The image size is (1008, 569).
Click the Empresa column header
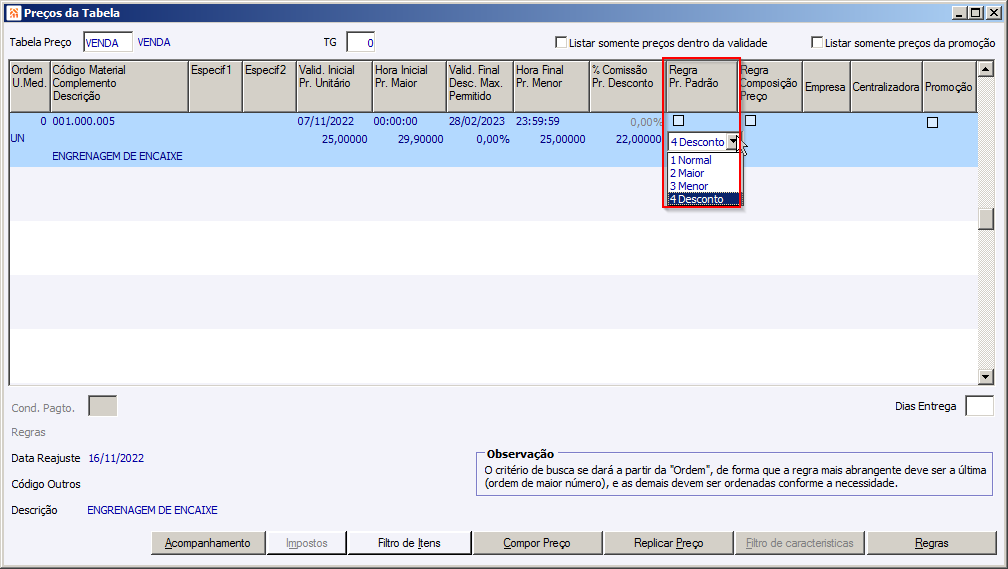(x=826, y=86)
